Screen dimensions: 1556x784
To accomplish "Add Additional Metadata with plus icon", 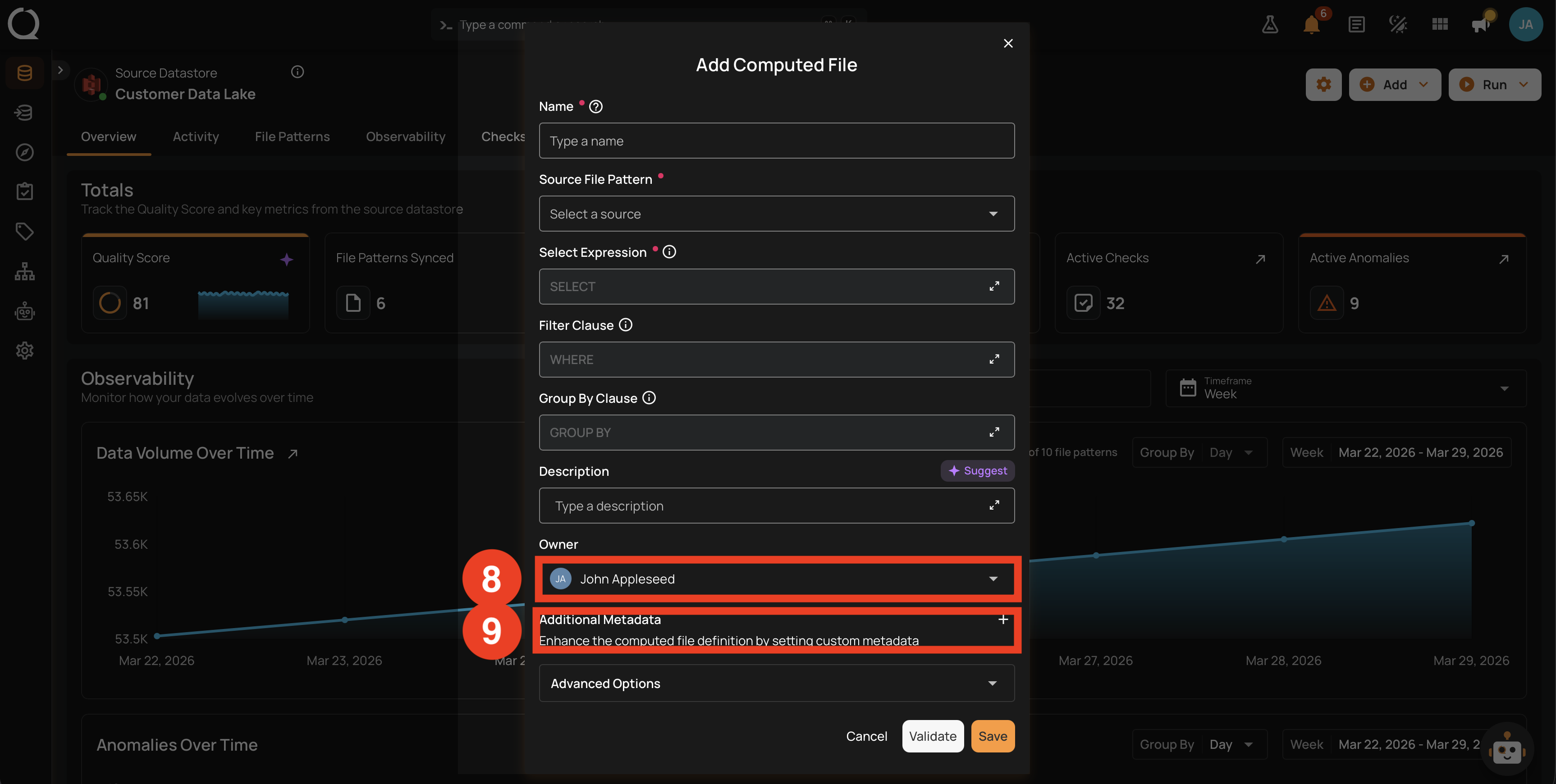I will coord(1003,620).
